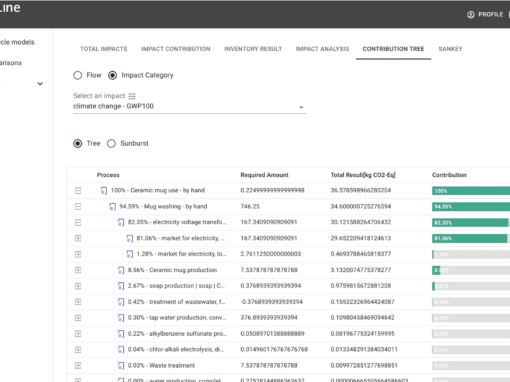Switch to the Impact Contribution tab
The image size is (510, 382).
[176, 49]
